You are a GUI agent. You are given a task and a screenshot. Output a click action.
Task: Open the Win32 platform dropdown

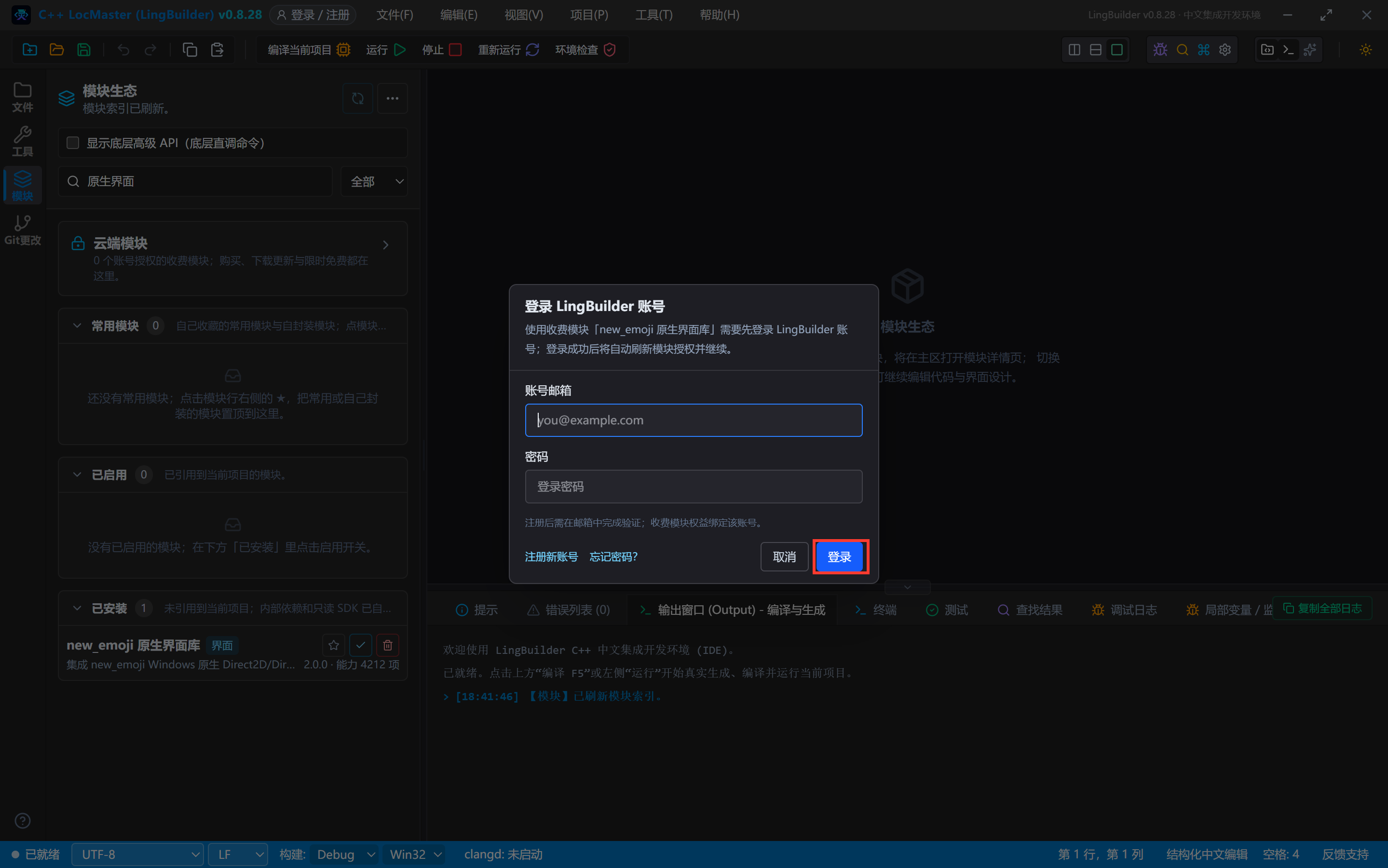(x=415, y=854)
